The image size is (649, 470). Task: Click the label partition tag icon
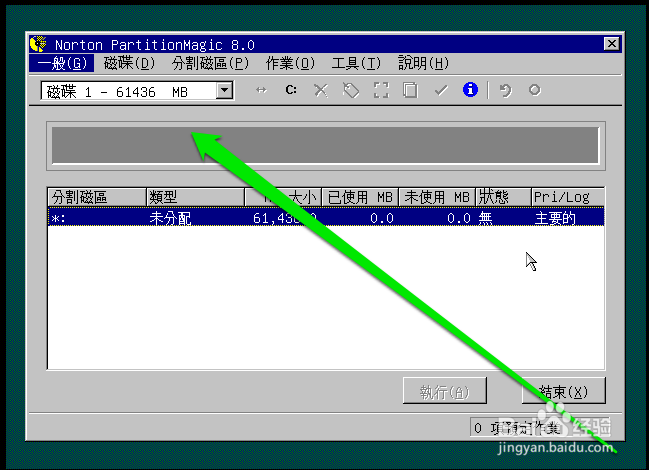[351, 90]
